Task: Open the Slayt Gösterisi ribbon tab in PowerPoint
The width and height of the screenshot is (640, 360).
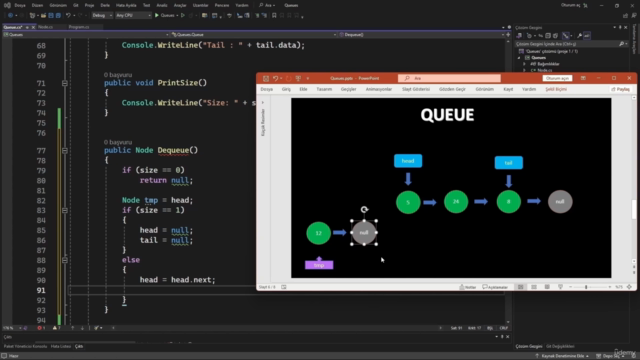Action: coord(416,89)
